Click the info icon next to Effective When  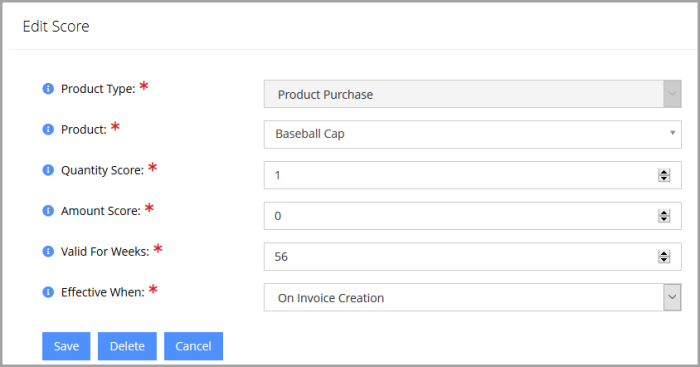pos(48,292)
